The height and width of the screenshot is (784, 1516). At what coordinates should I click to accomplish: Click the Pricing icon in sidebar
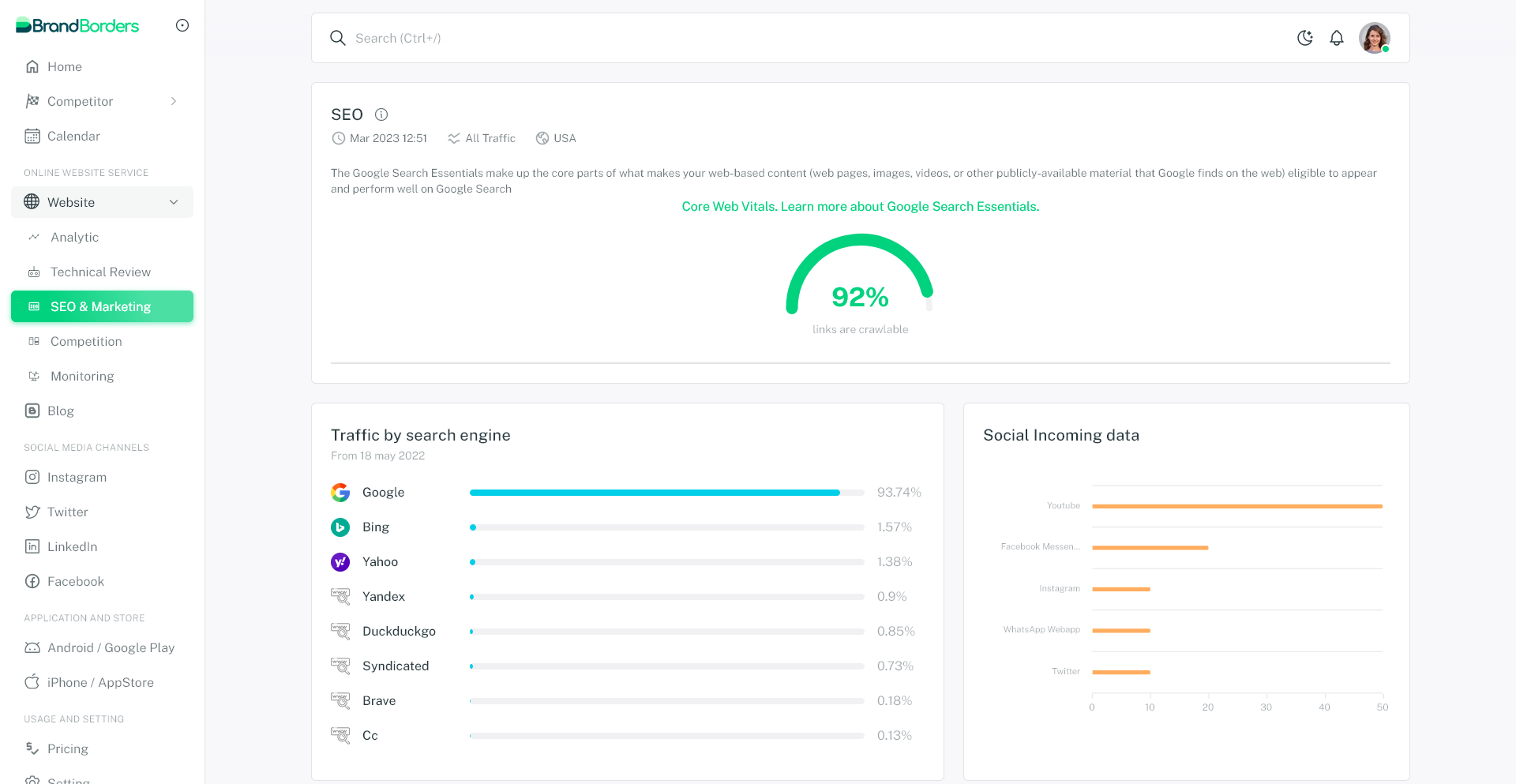(x=32, y=748)
